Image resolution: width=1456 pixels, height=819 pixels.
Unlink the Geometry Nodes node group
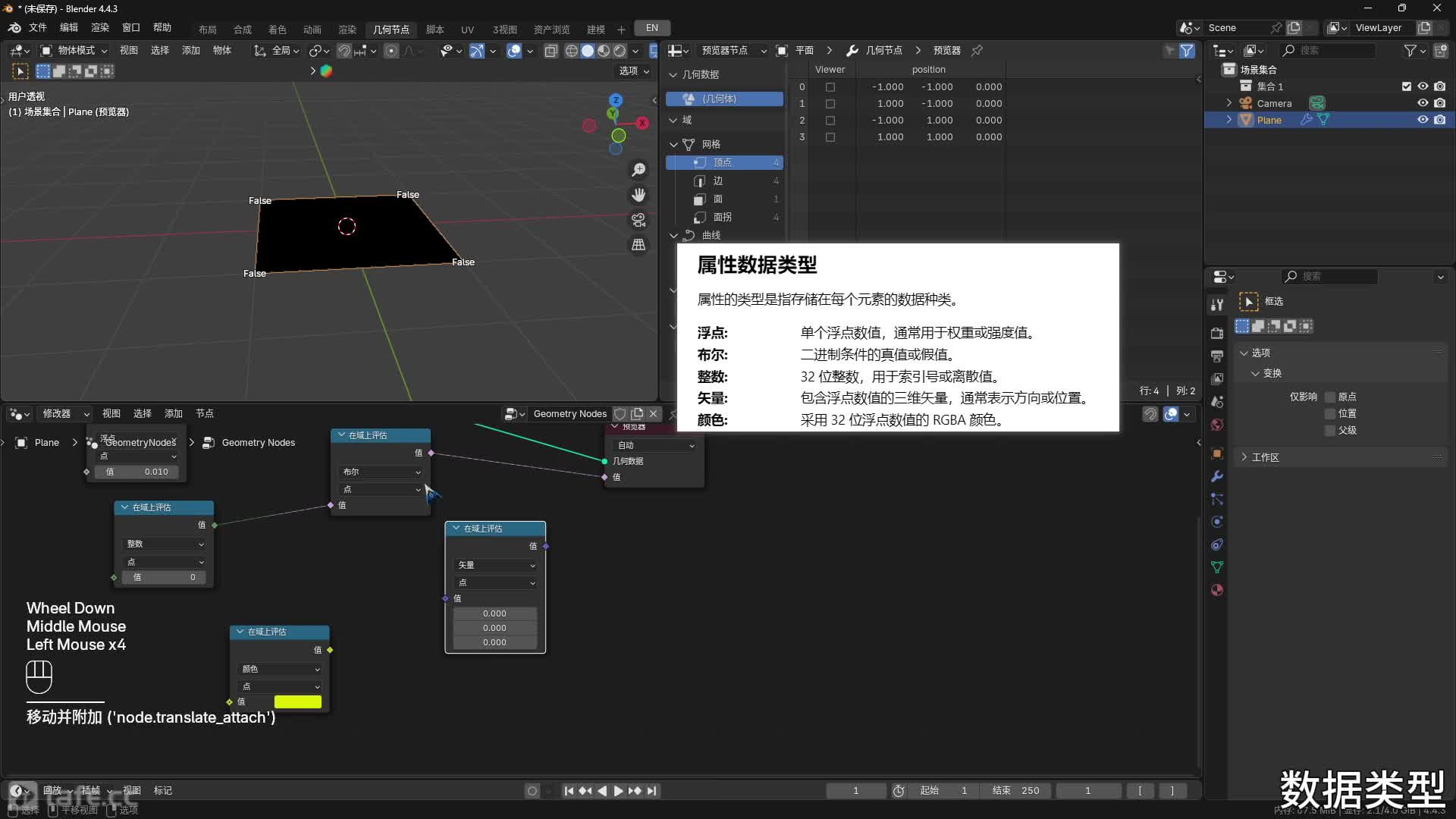click(x=654, y=413)
